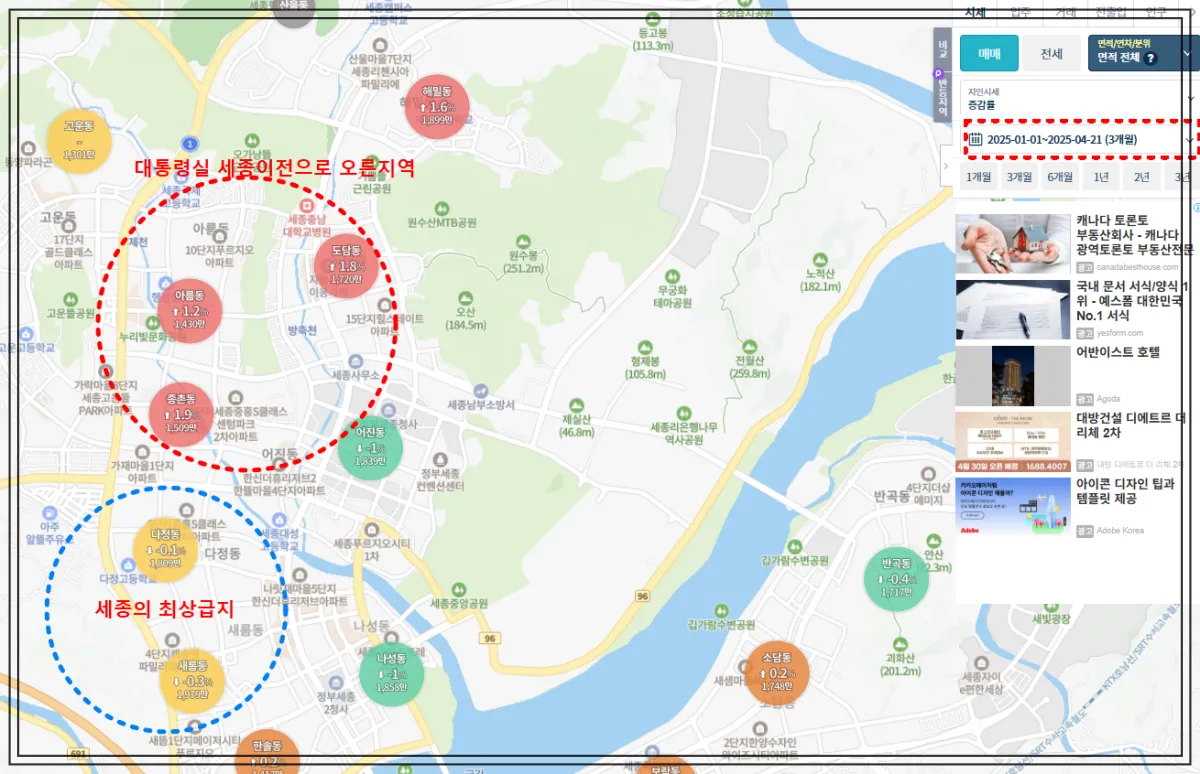Image resolution: width=1200 pixels, height=774 pixels.
Task: Click the 소담동 orange price marker
Action: point(778,672)
